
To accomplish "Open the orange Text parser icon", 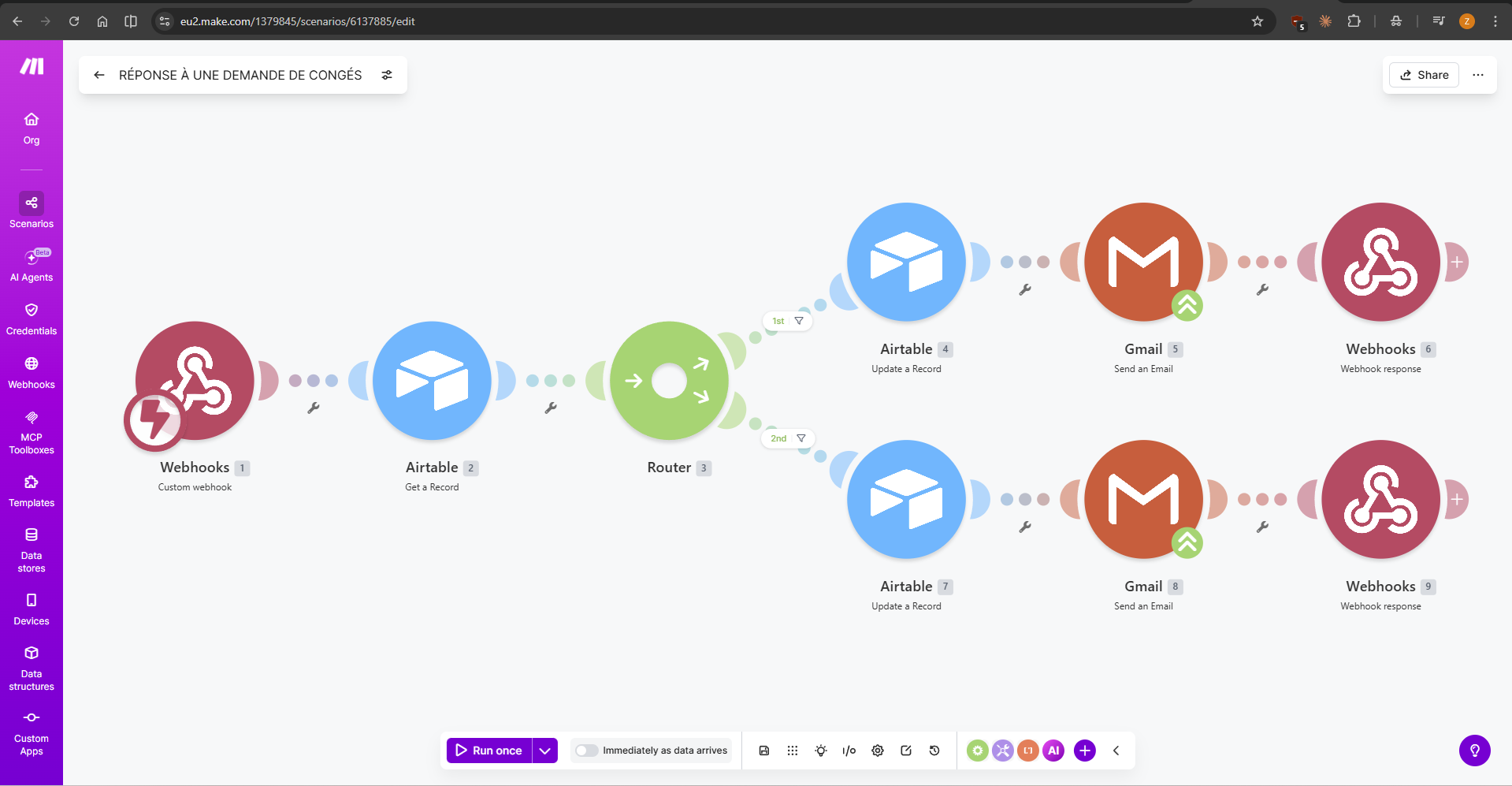I will pyautogui.click(x=1028, y=751).
